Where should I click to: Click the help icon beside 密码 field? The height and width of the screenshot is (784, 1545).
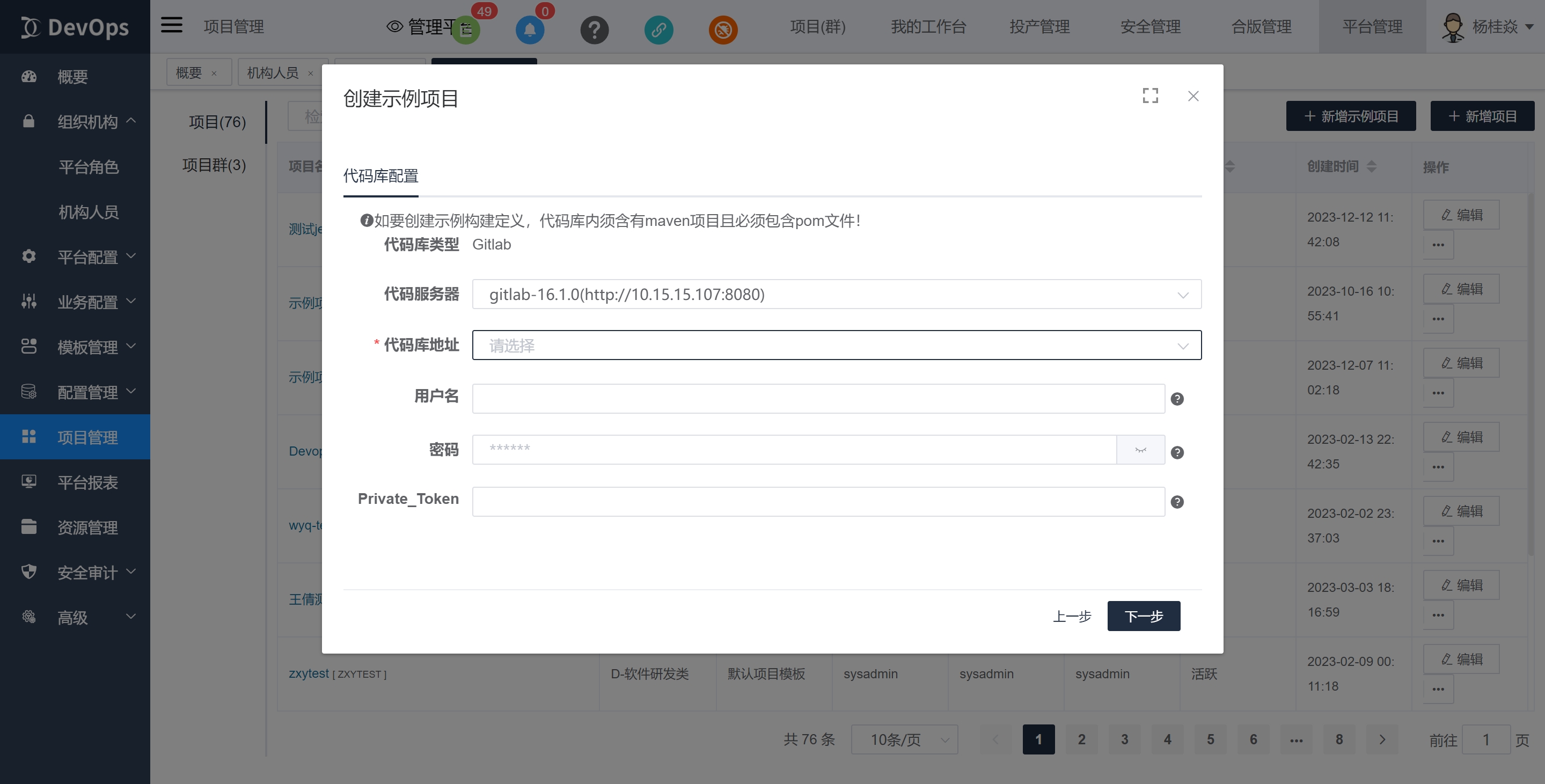1177,452
